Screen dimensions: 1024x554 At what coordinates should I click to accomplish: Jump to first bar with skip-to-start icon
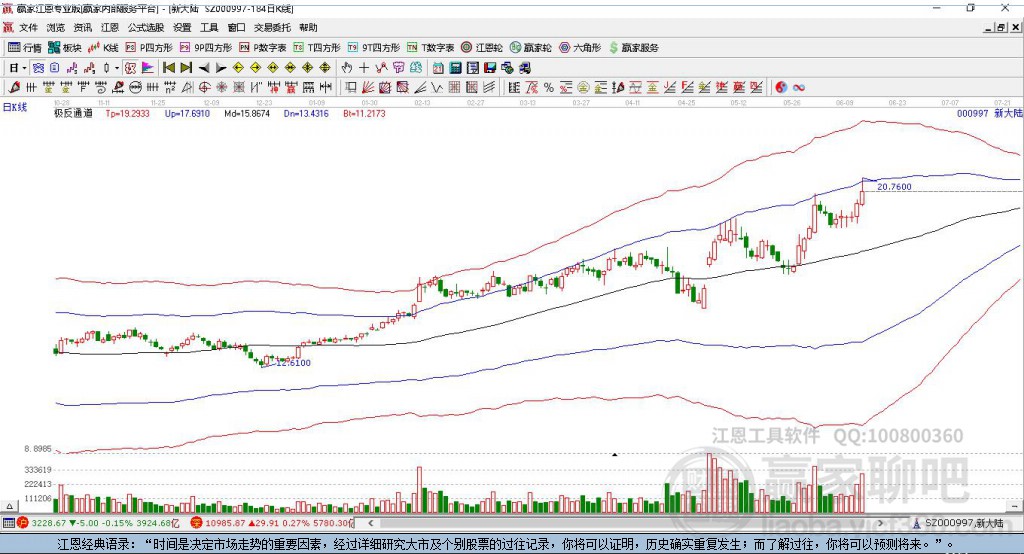[168, 68]
